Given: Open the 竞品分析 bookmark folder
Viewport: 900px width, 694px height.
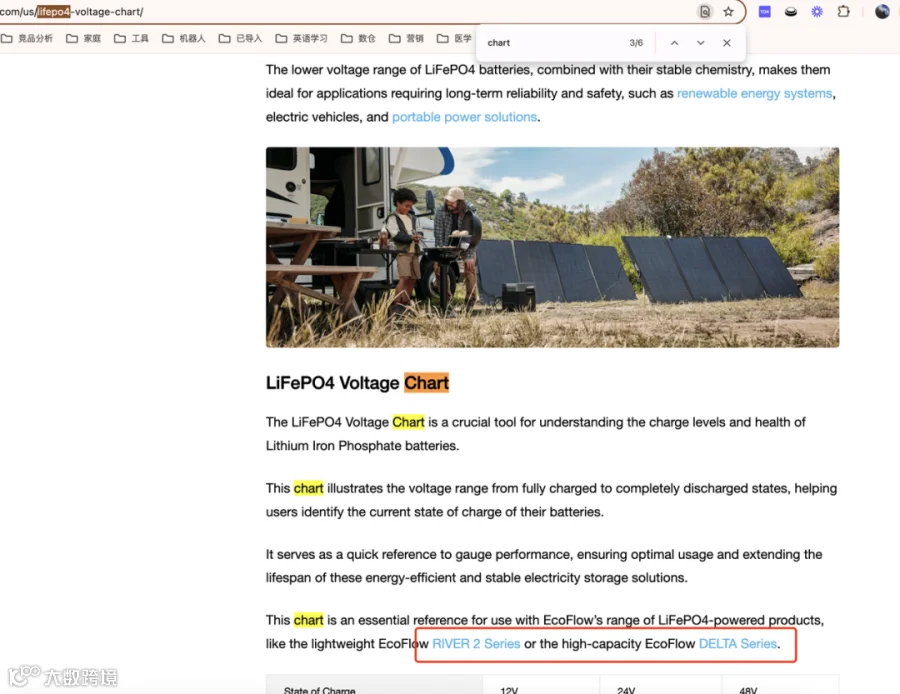Looking at the screenshot, I should pyautogui.click(x=28, y=38).
